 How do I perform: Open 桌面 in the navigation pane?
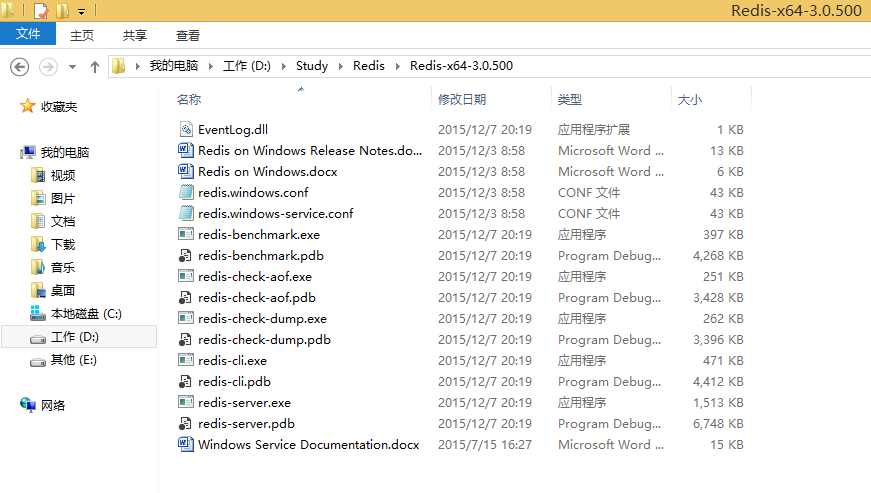63,290
